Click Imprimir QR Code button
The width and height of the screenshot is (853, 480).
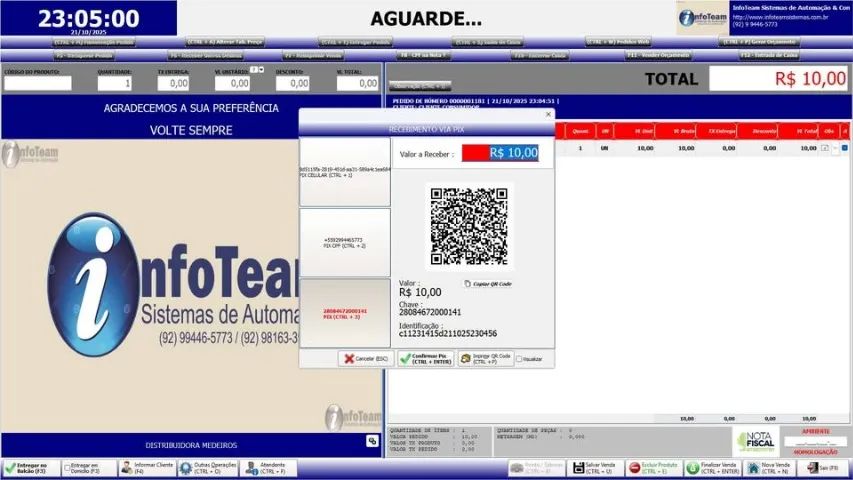click(486, 359)
